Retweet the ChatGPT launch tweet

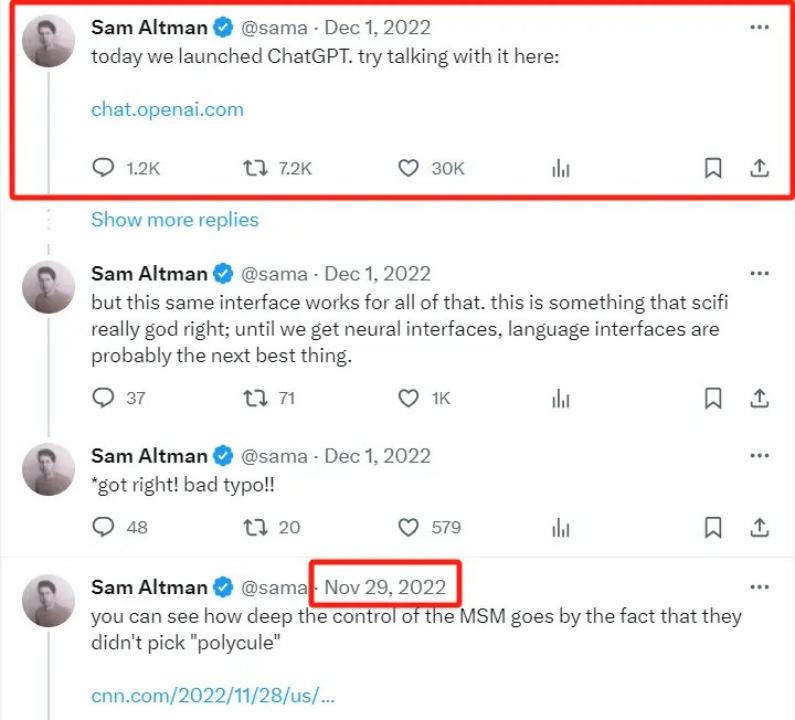[x=257, y=168]
